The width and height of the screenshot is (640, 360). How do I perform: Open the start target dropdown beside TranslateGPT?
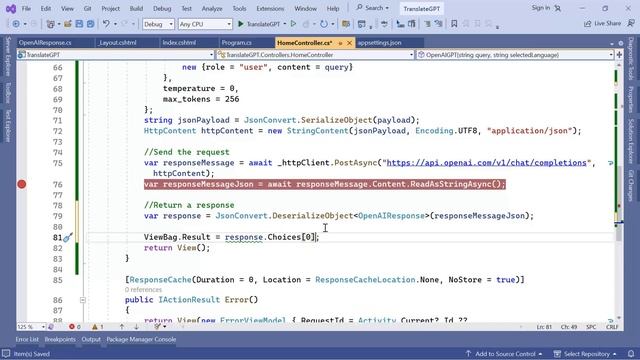tap(285, 24)
